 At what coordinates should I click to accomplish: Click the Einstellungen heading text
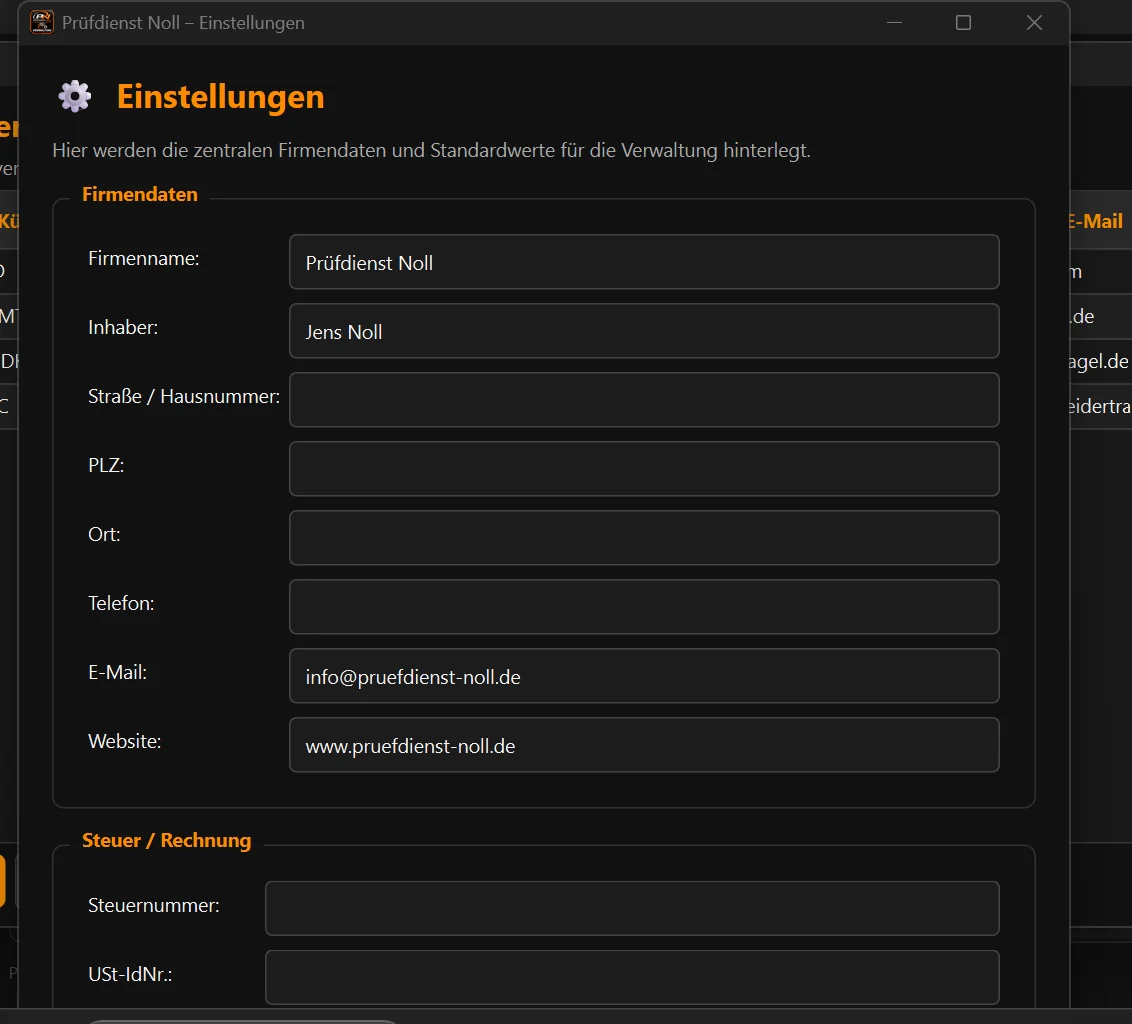(220, 97)
